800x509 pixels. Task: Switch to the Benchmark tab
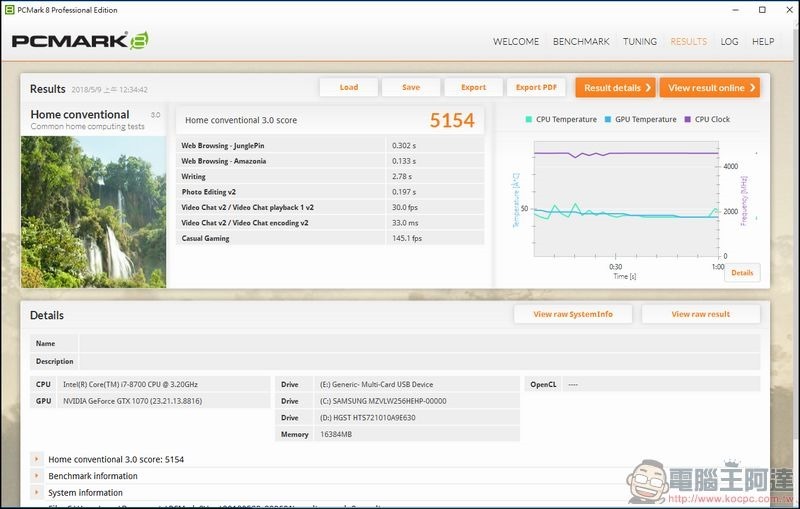(x=581, y=42)
